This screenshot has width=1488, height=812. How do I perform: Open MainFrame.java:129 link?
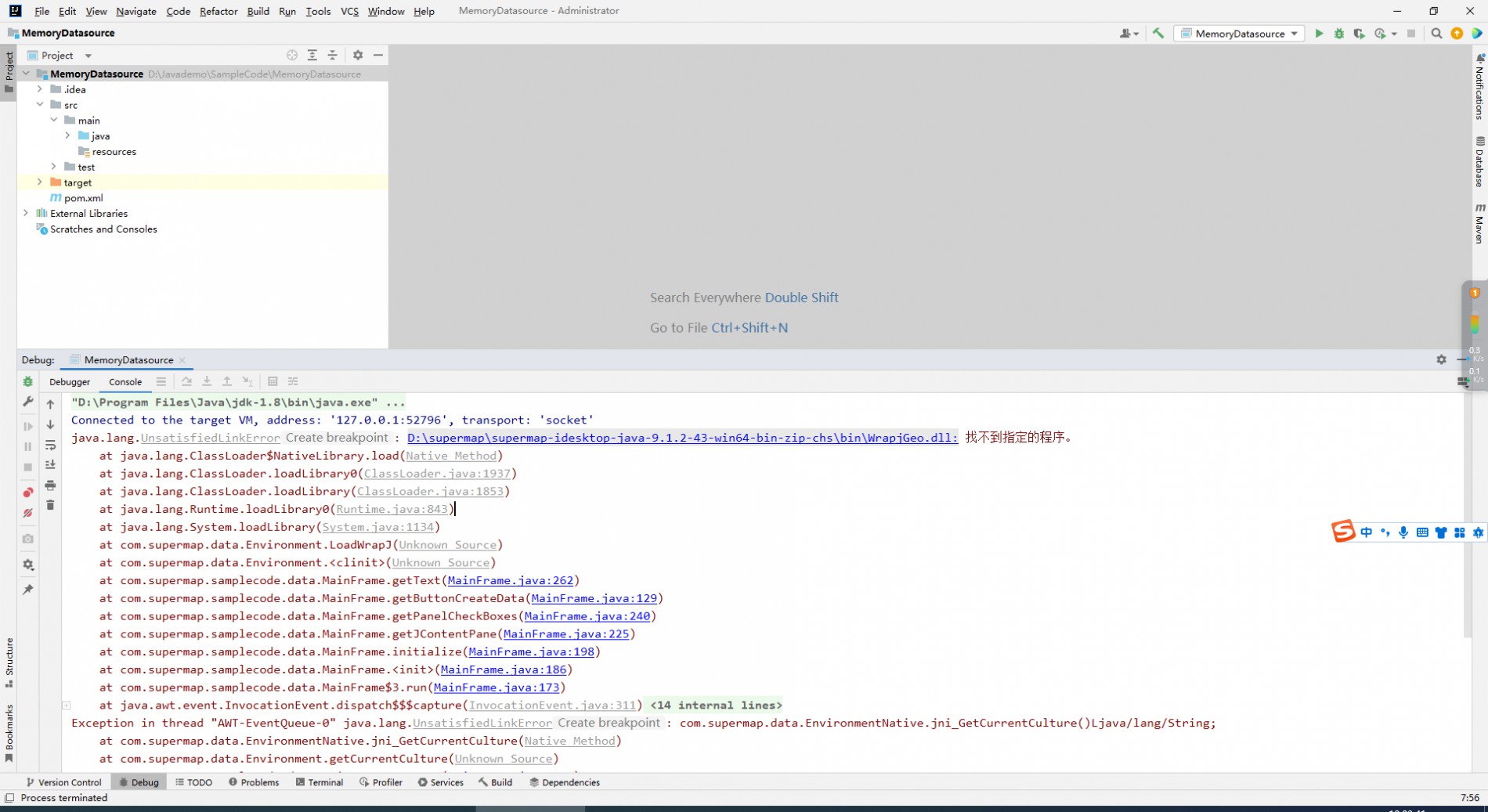594,598
